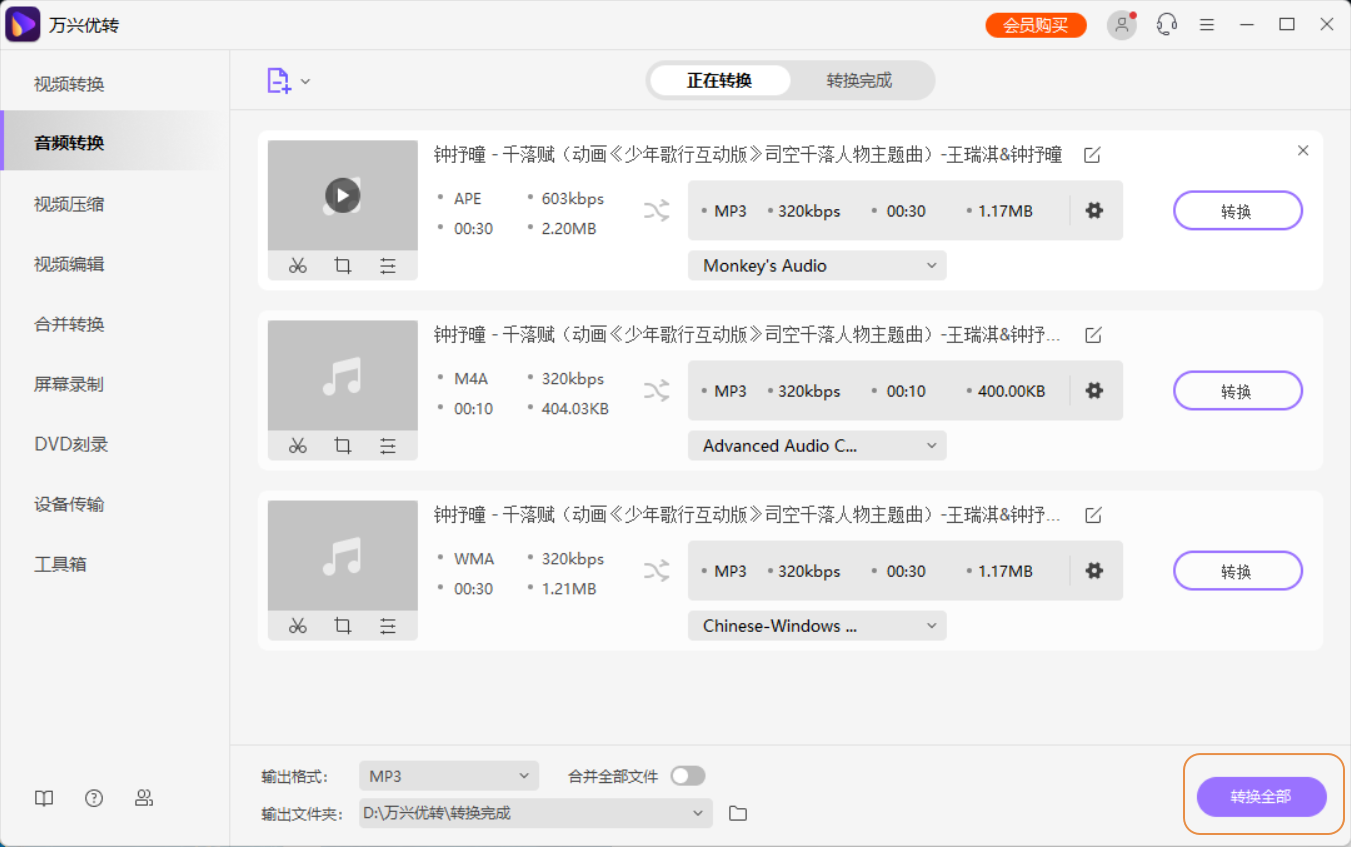
Task: Browse the output folder via folder icon
Action: (738, 813)
